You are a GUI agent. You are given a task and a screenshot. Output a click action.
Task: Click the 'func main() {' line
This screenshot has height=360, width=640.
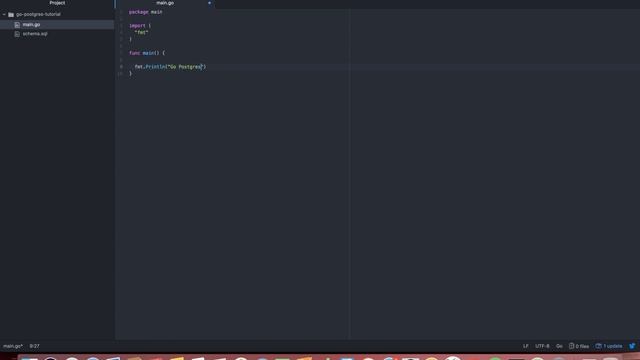pos(147,53)
